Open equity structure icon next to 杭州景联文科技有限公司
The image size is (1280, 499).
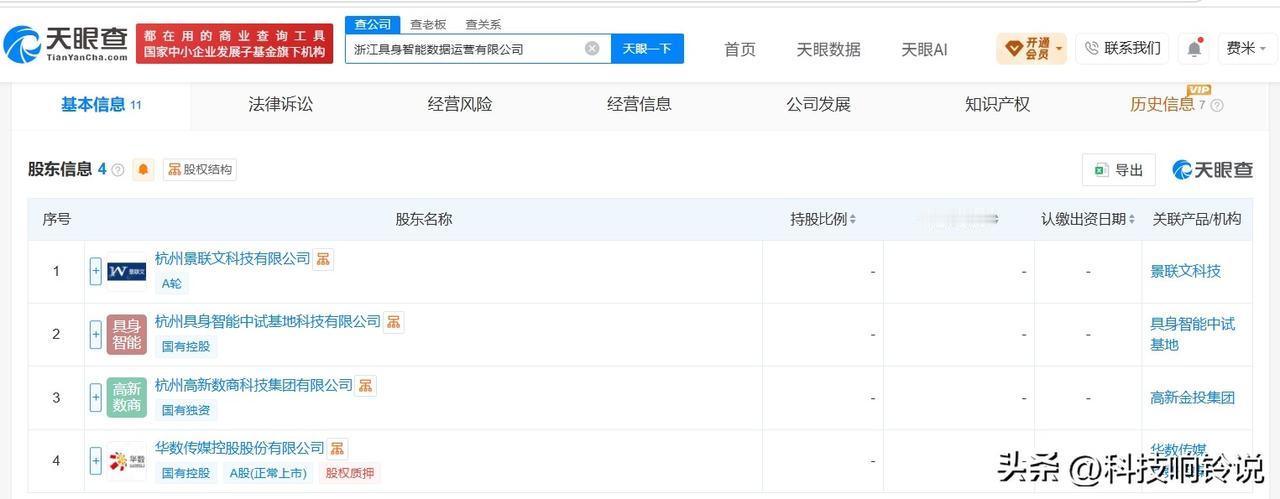click(x=323, y=259)
